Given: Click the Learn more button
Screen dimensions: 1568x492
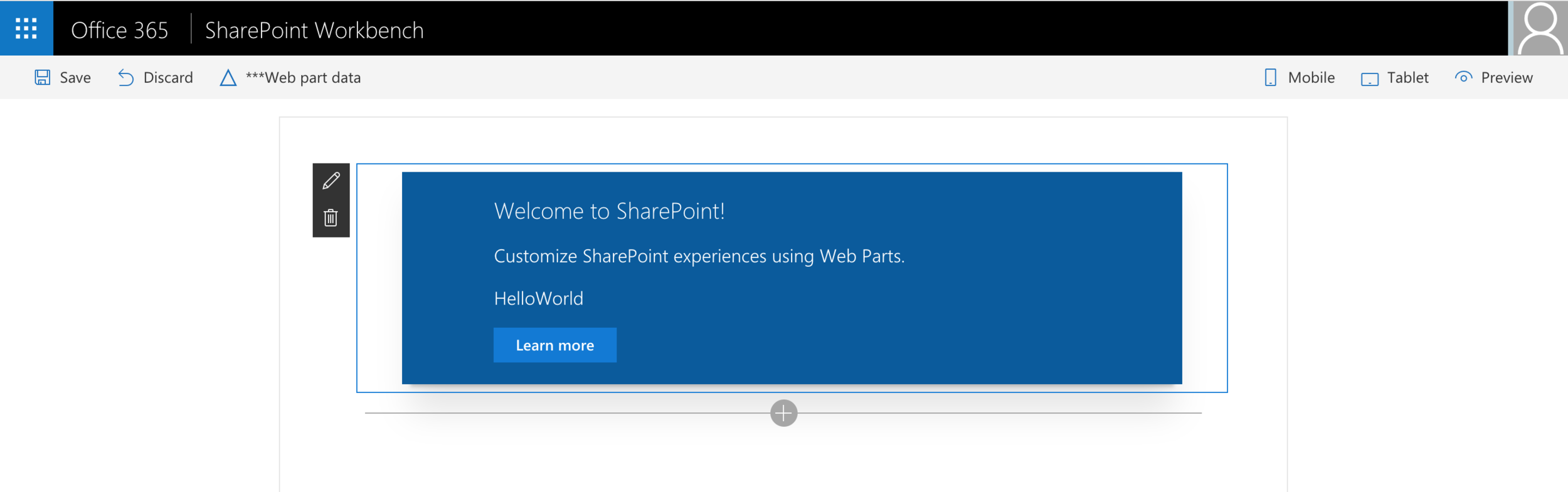Looking at the screenshot, I should tap(555, 345).
